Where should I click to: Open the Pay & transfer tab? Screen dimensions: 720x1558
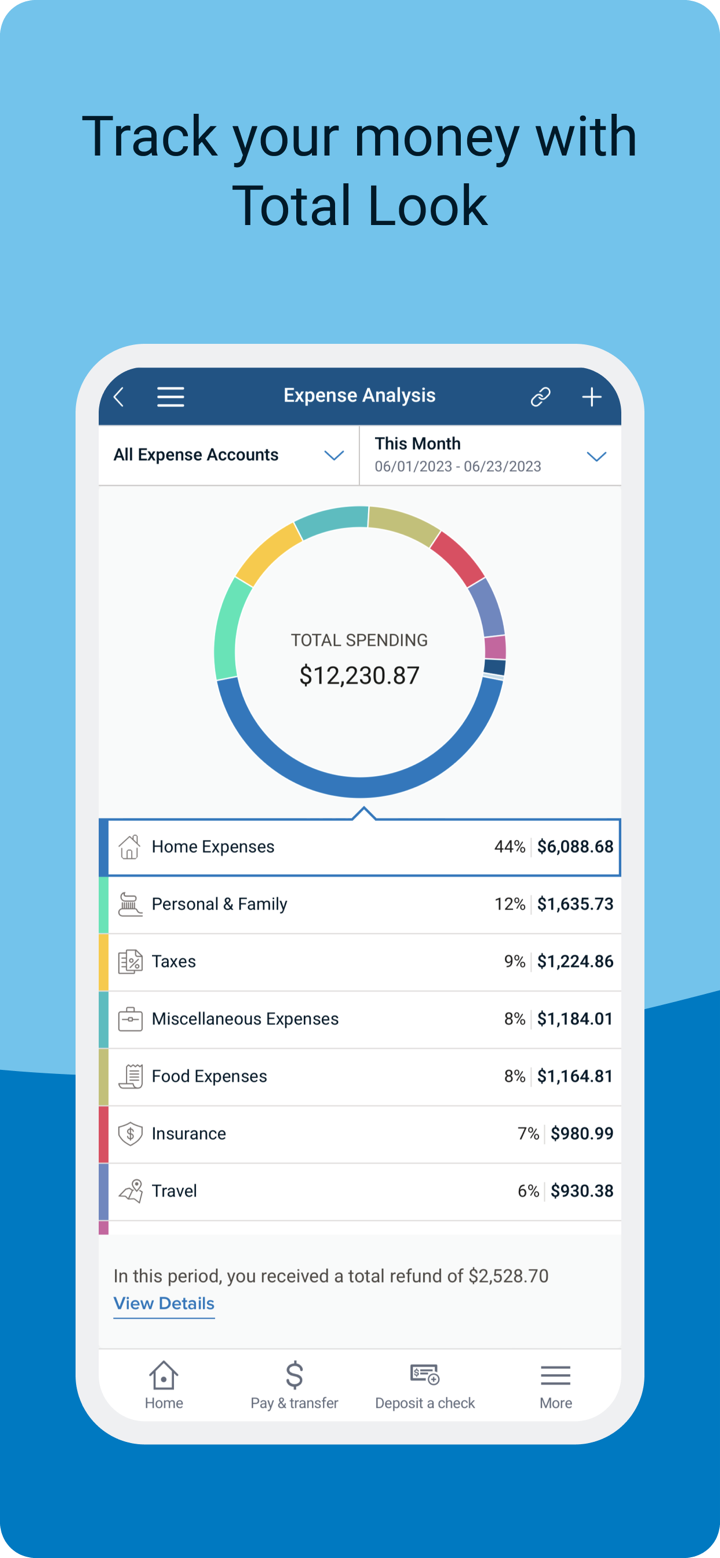pos(294,1385)
